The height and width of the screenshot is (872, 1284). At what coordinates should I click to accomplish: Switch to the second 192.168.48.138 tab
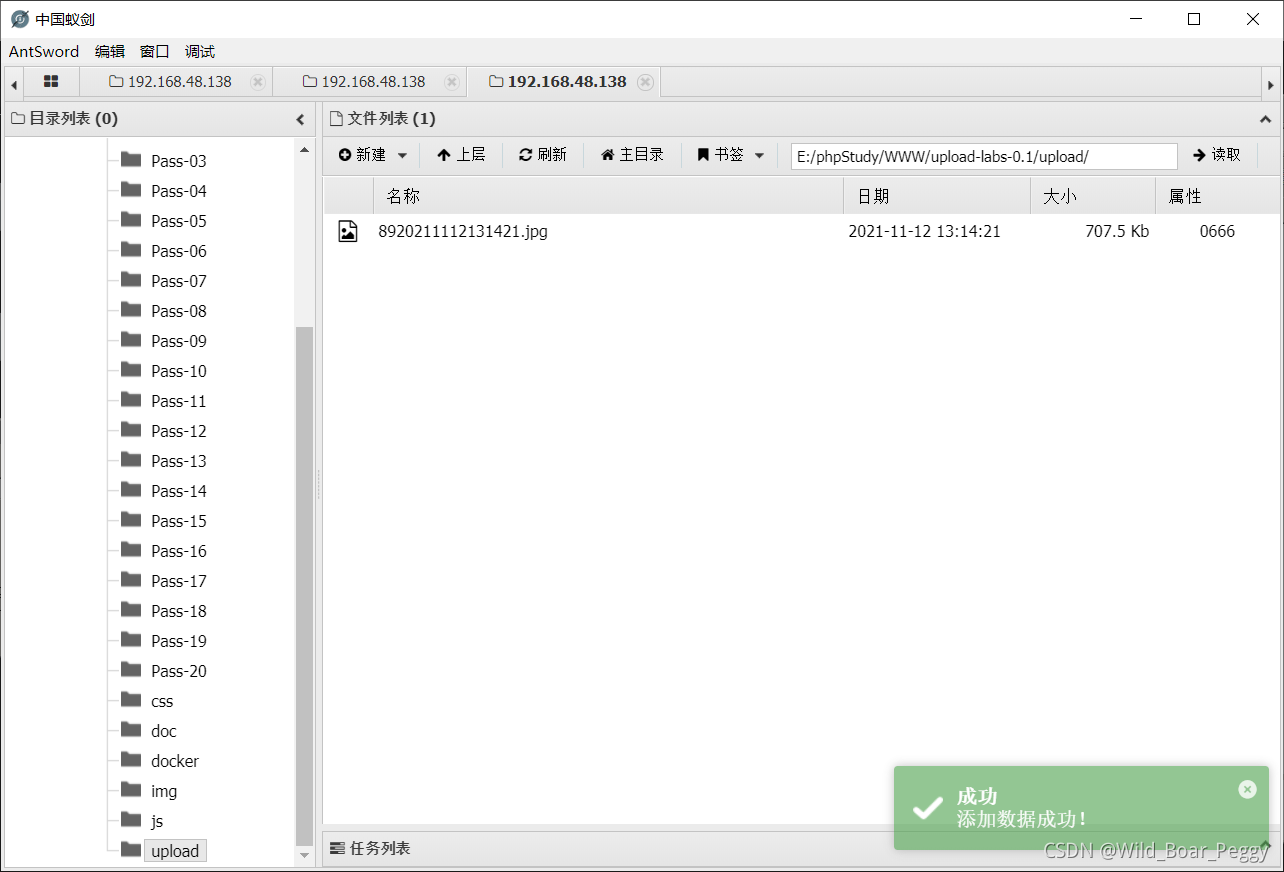364,82
